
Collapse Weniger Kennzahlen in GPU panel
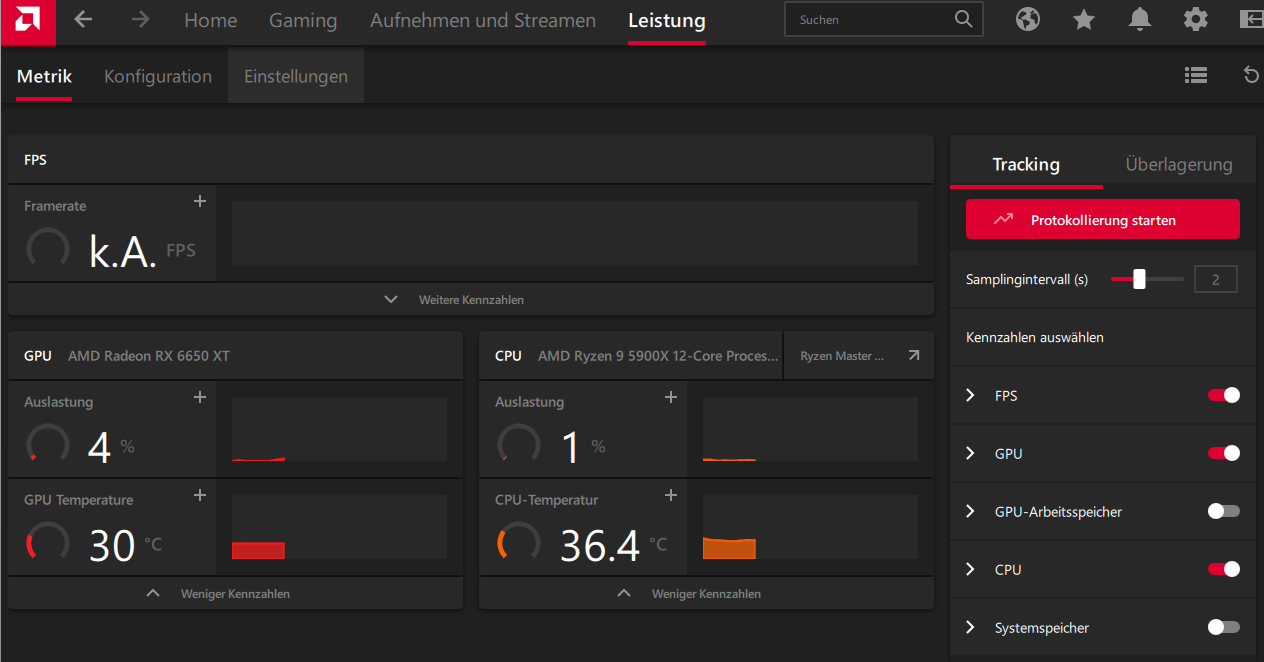click(x=235, y=594)
